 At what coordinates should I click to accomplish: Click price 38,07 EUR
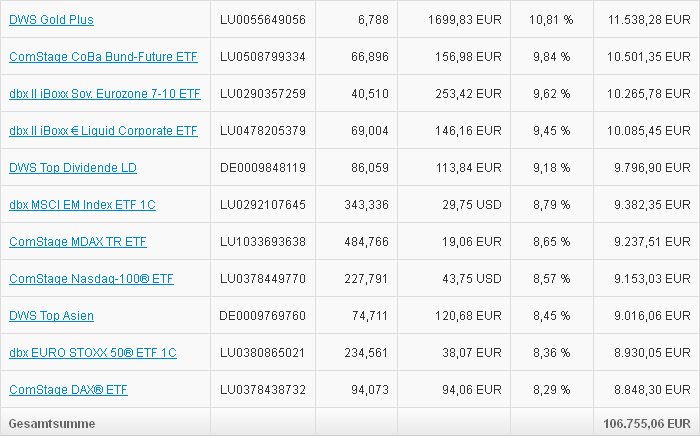click(472, 353)
